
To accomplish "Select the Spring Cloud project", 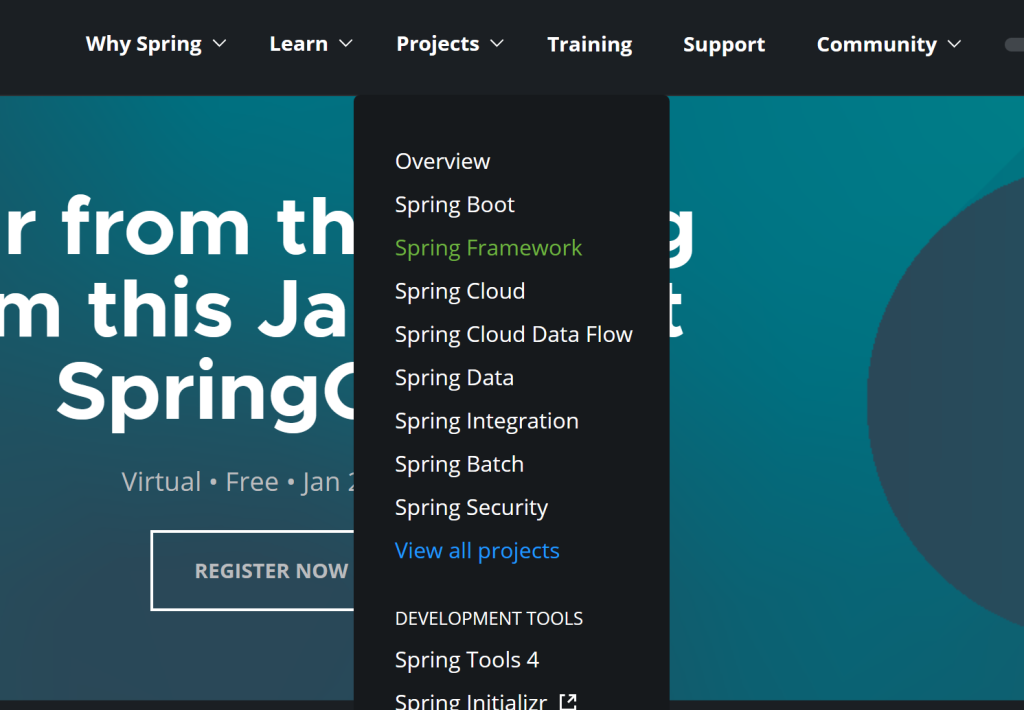I will point(460,291).
